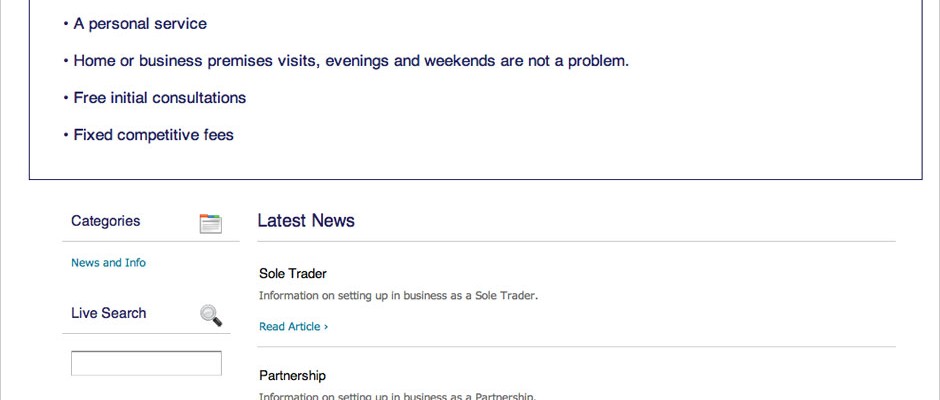Image resolution: width=940 pixels, height=400 pixels.
Task: Click the Categories list icon
Action: 210,224
